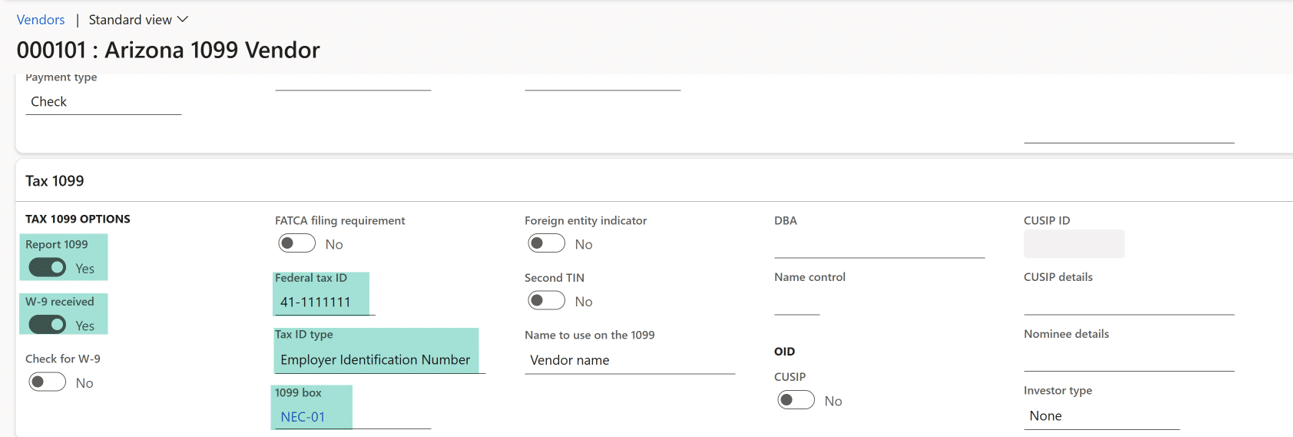Switch on the Second TIN toggle
The width and height of the screenshot is (1293, 437).
coord(546,300)
